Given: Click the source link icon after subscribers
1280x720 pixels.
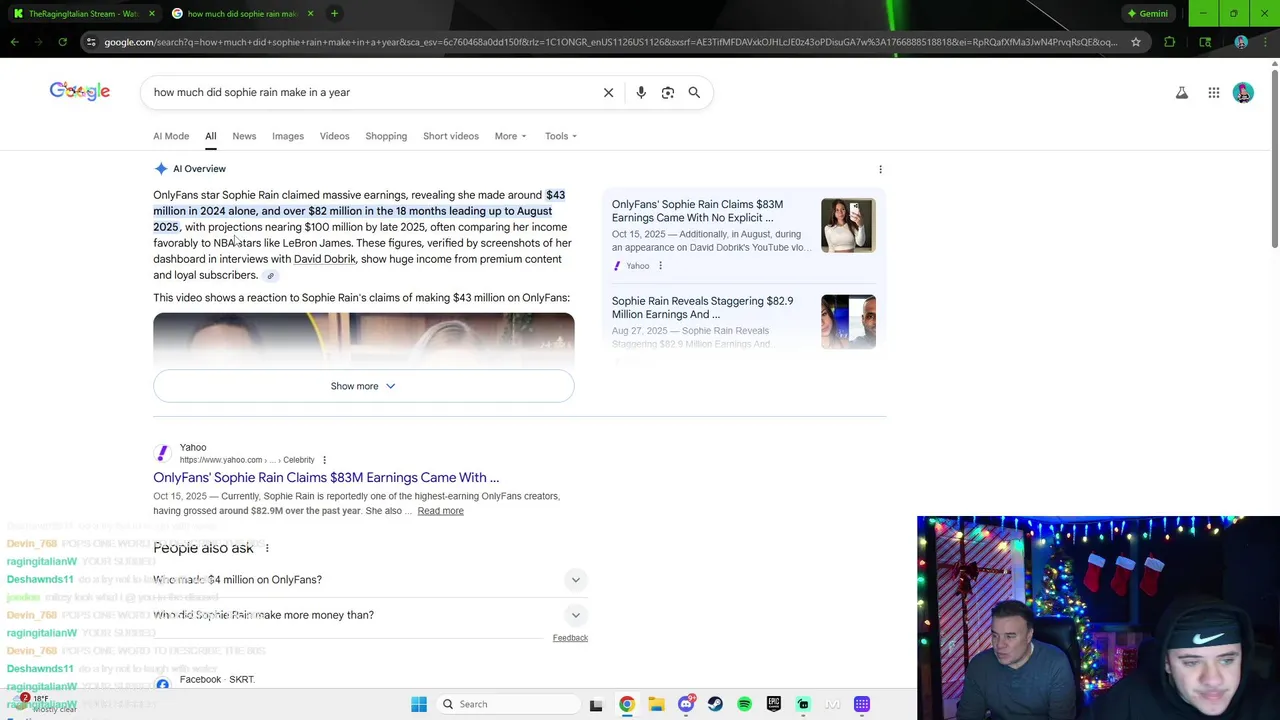Looking at the screenshot, I should pyautogui.click(x=270, y=276).
